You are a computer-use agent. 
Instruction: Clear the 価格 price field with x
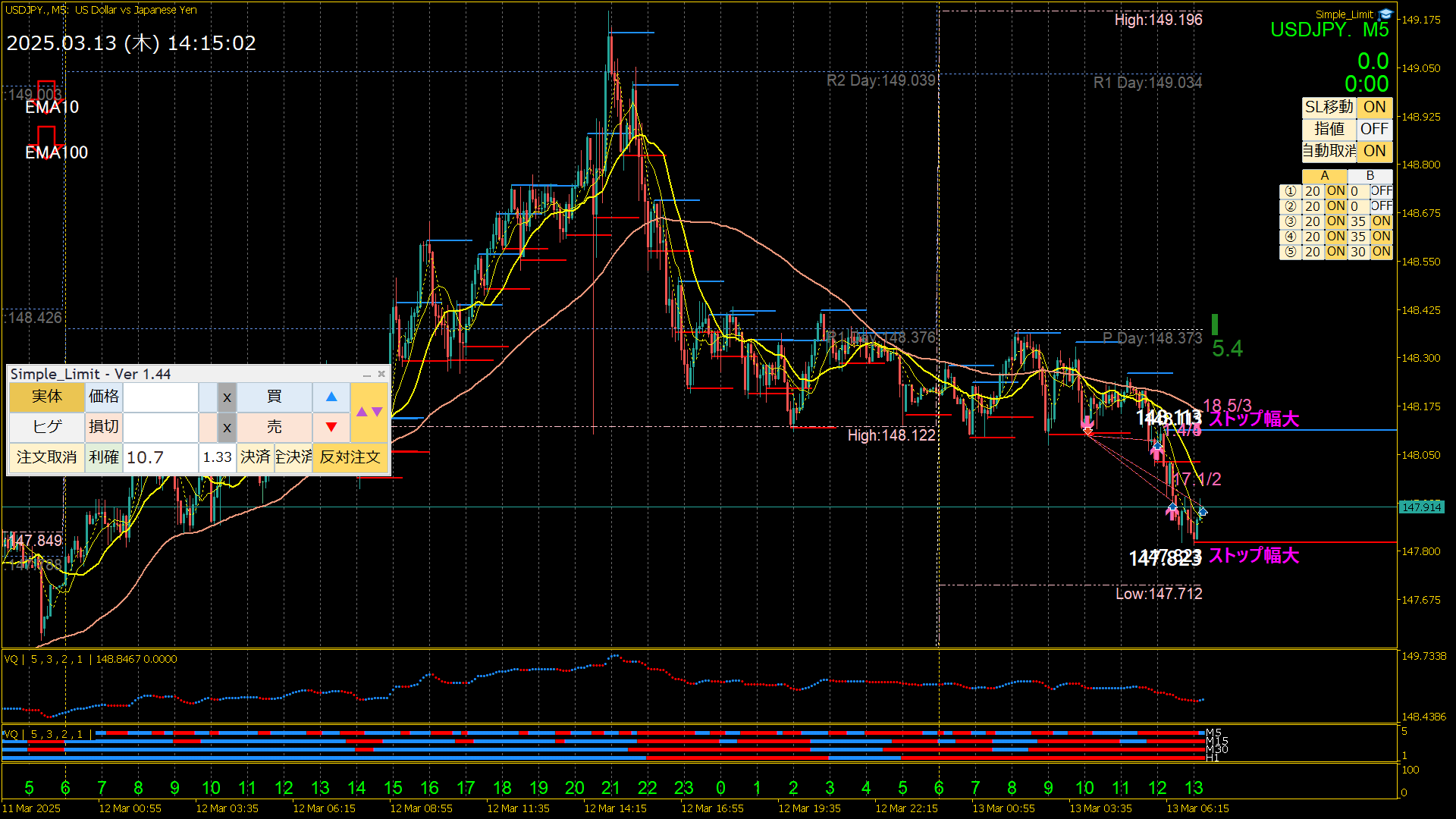[x=227, y=397]
